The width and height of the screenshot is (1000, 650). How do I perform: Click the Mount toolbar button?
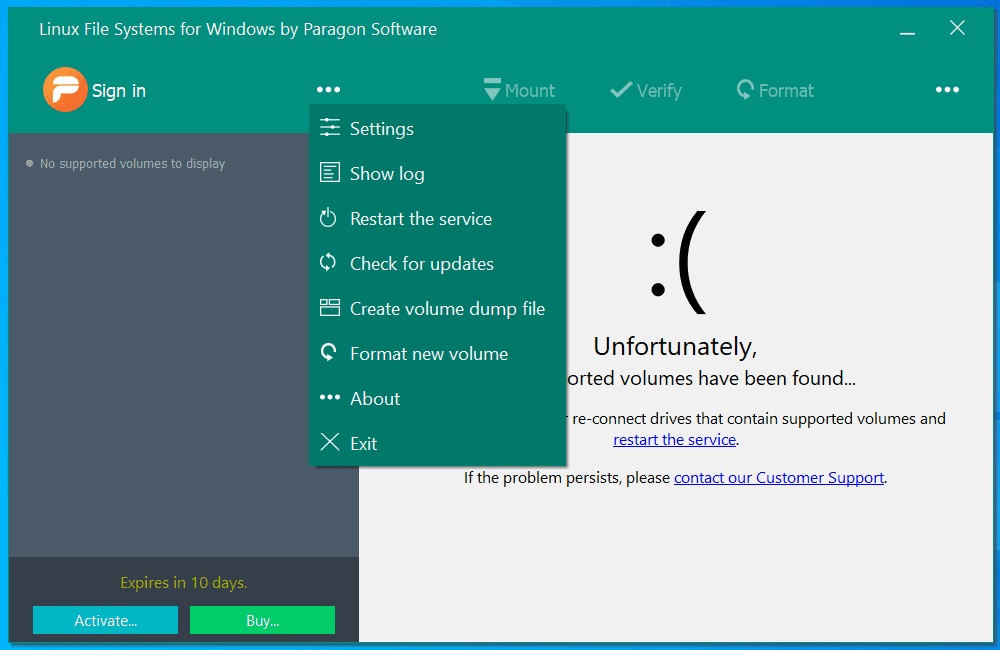coord(519,90)
